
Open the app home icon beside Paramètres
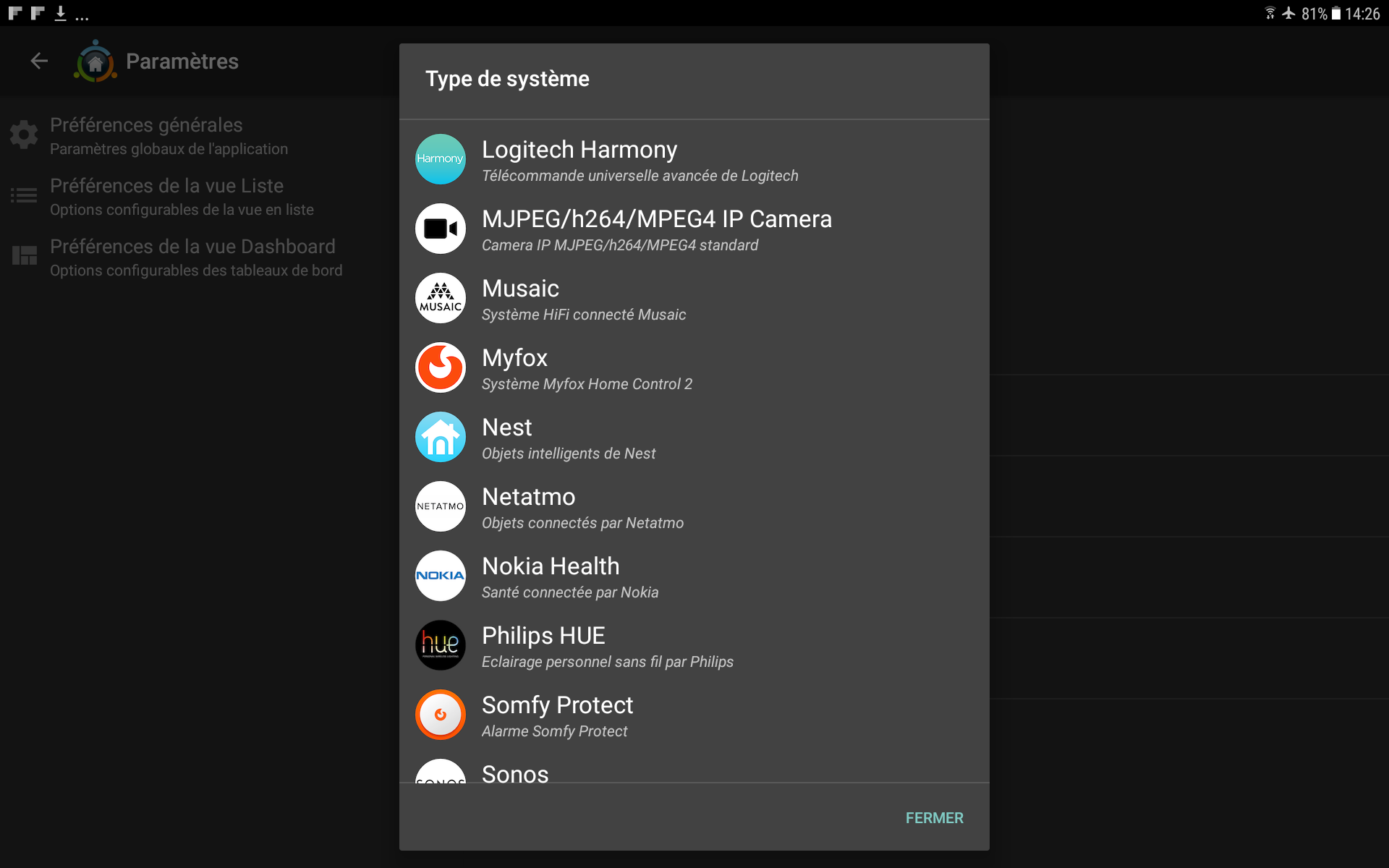coord(95,61)
